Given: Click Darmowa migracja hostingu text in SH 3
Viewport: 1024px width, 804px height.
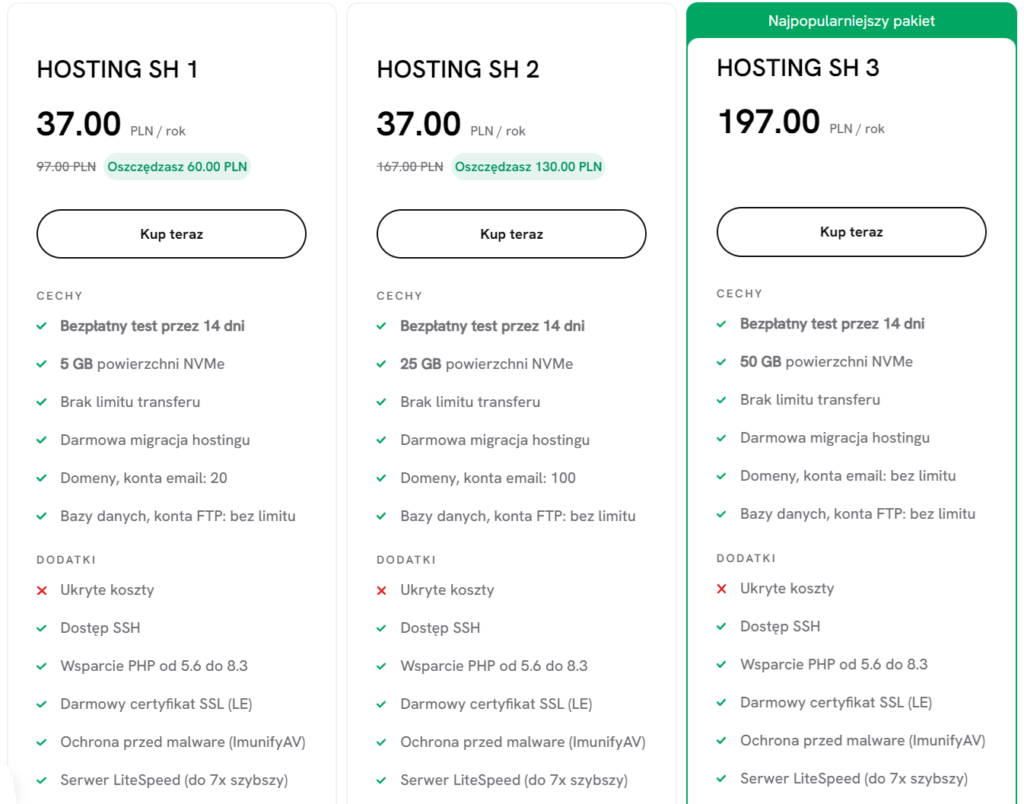Looking at the screenshot, I should coord(835,438).
